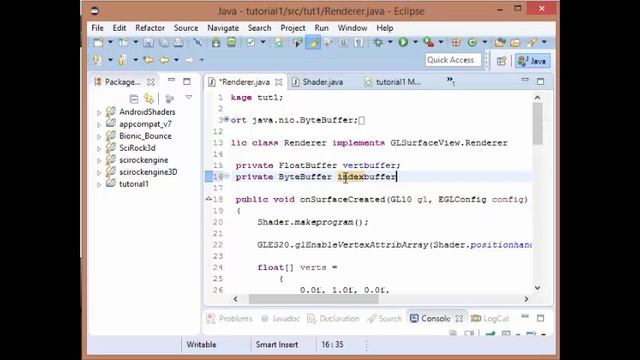Click the Back navigation arrow
The height and width of the screenshot is (360, 640).
tap(164, 60)
